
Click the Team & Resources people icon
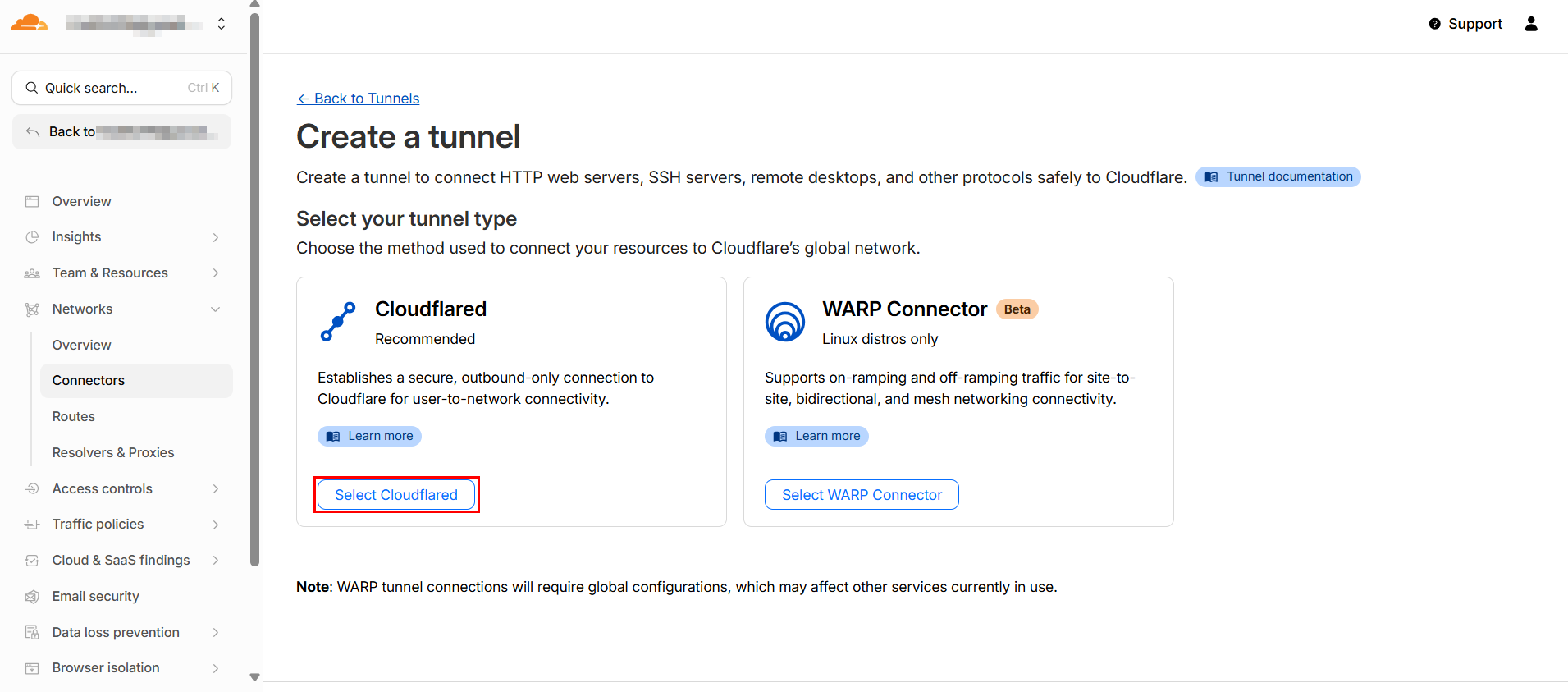32,273
